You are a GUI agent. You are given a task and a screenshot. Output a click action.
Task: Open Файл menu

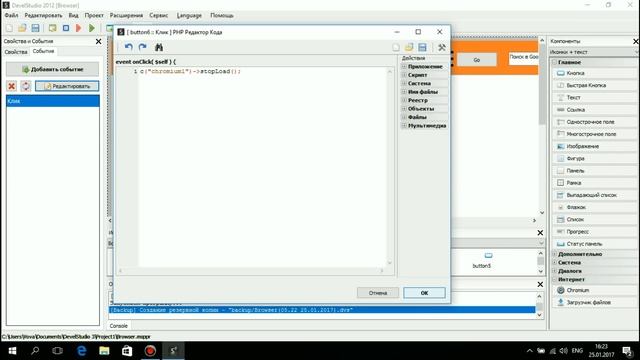(x=11, y=15)
